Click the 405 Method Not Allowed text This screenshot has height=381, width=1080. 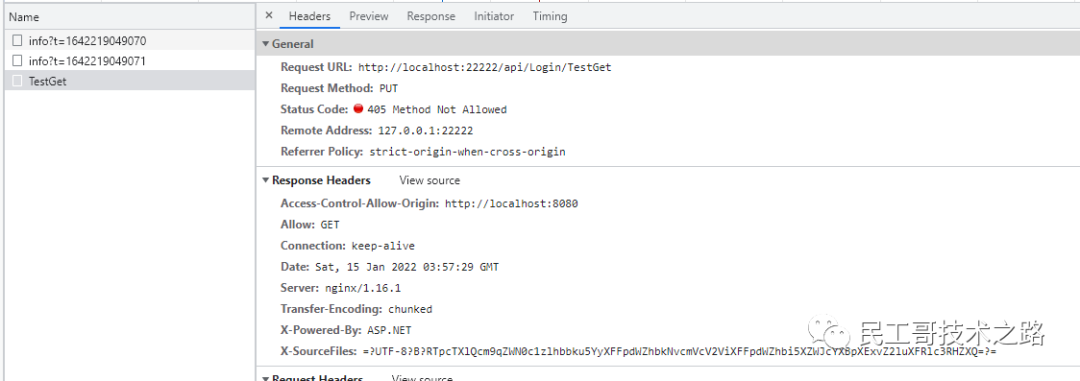coord(437,110)
